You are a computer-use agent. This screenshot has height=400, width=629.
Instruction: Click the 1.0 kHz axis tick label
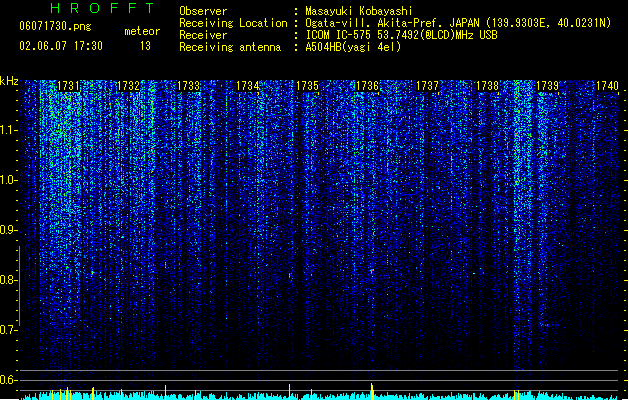(x=9, y=180)
